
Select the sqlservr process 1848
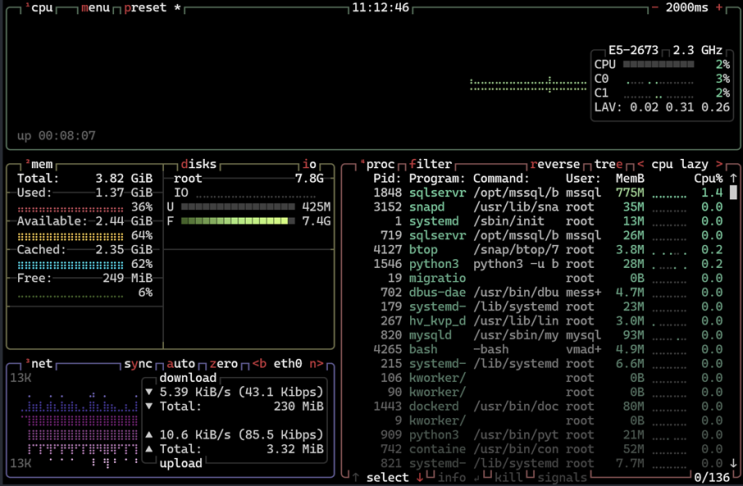coord(548,193)
